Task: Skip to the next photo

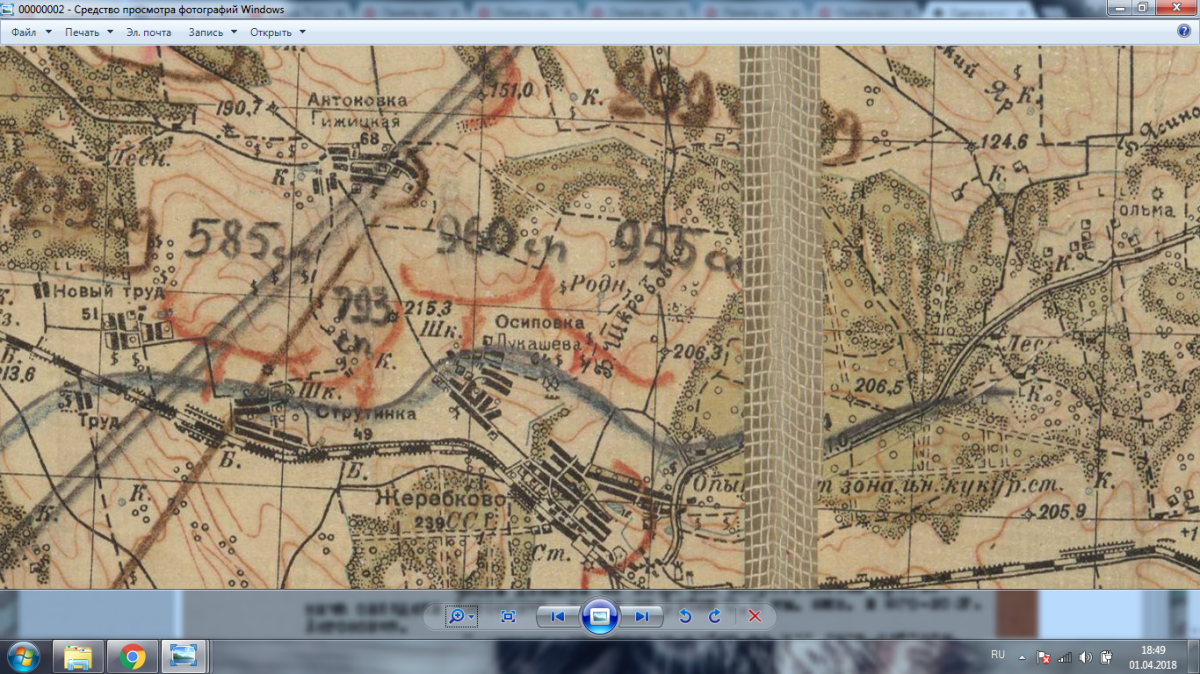Action: 642,617
